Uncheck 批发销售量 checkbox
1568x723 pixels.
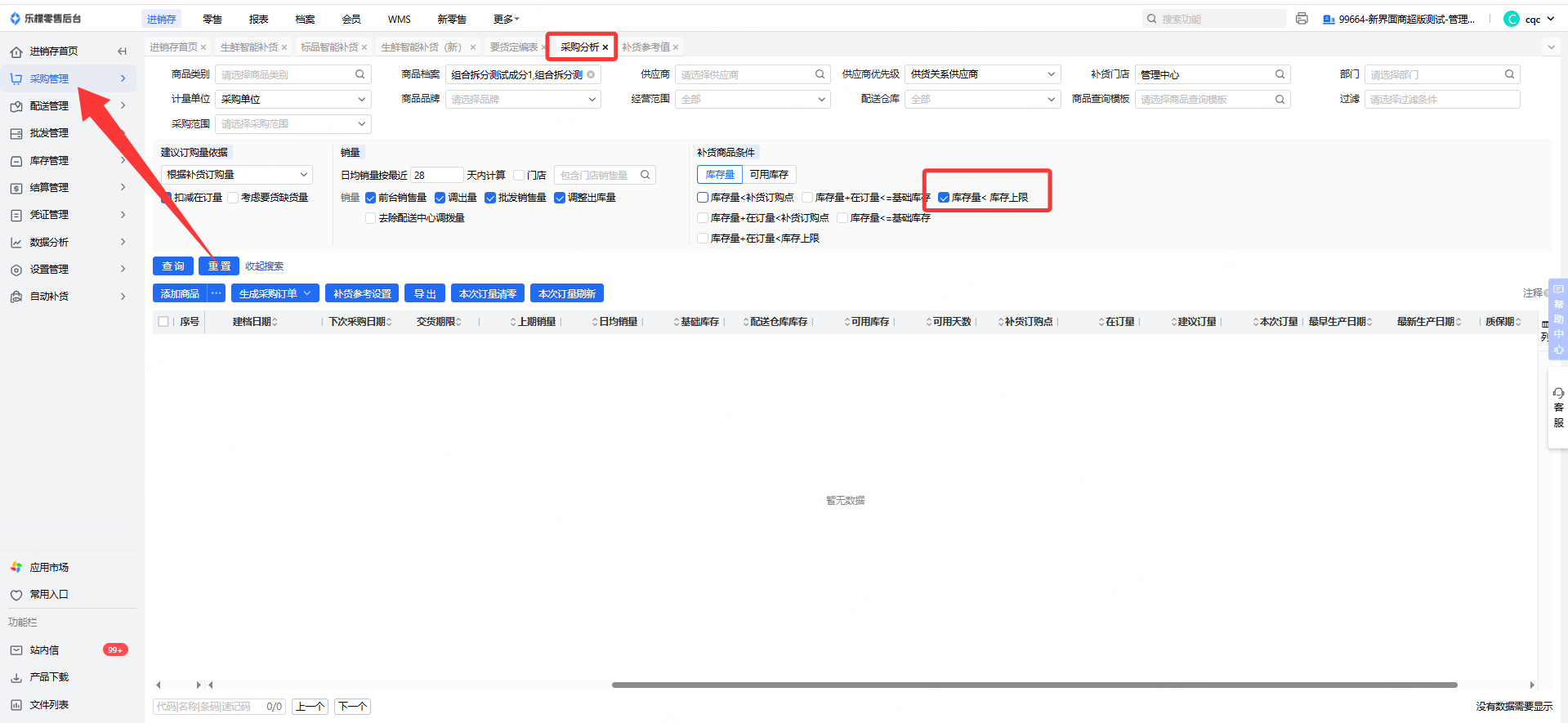click(490, 198)
